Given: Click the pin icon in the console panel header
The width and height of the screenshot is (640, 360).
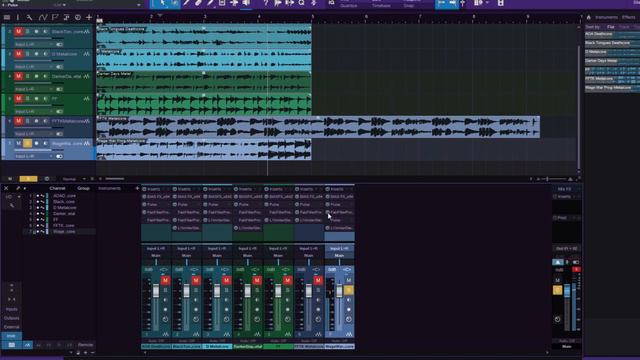Looking at the screenshot, I should pos(18,188).
